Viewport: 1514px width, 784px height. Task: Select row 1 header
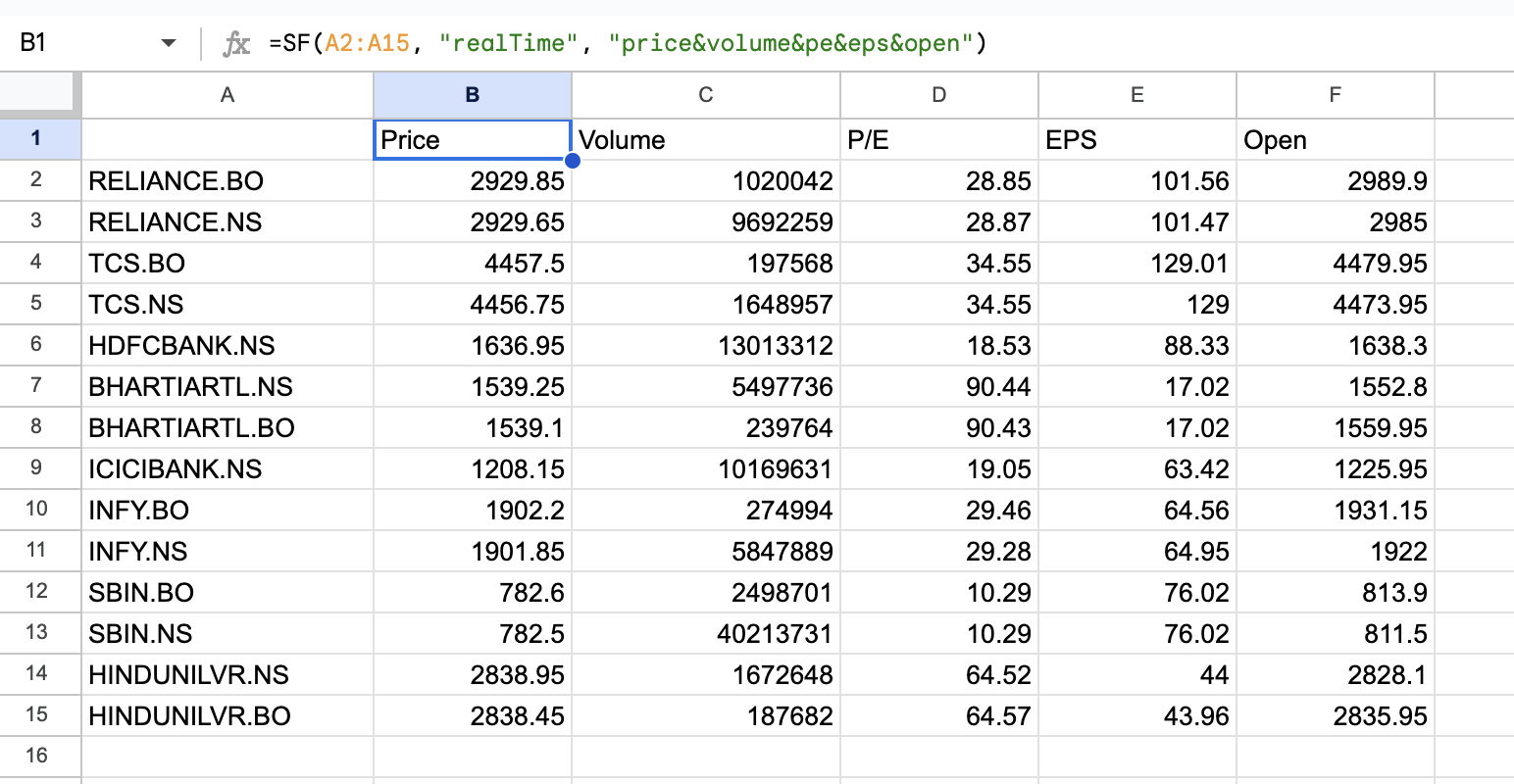coord(39,138)
